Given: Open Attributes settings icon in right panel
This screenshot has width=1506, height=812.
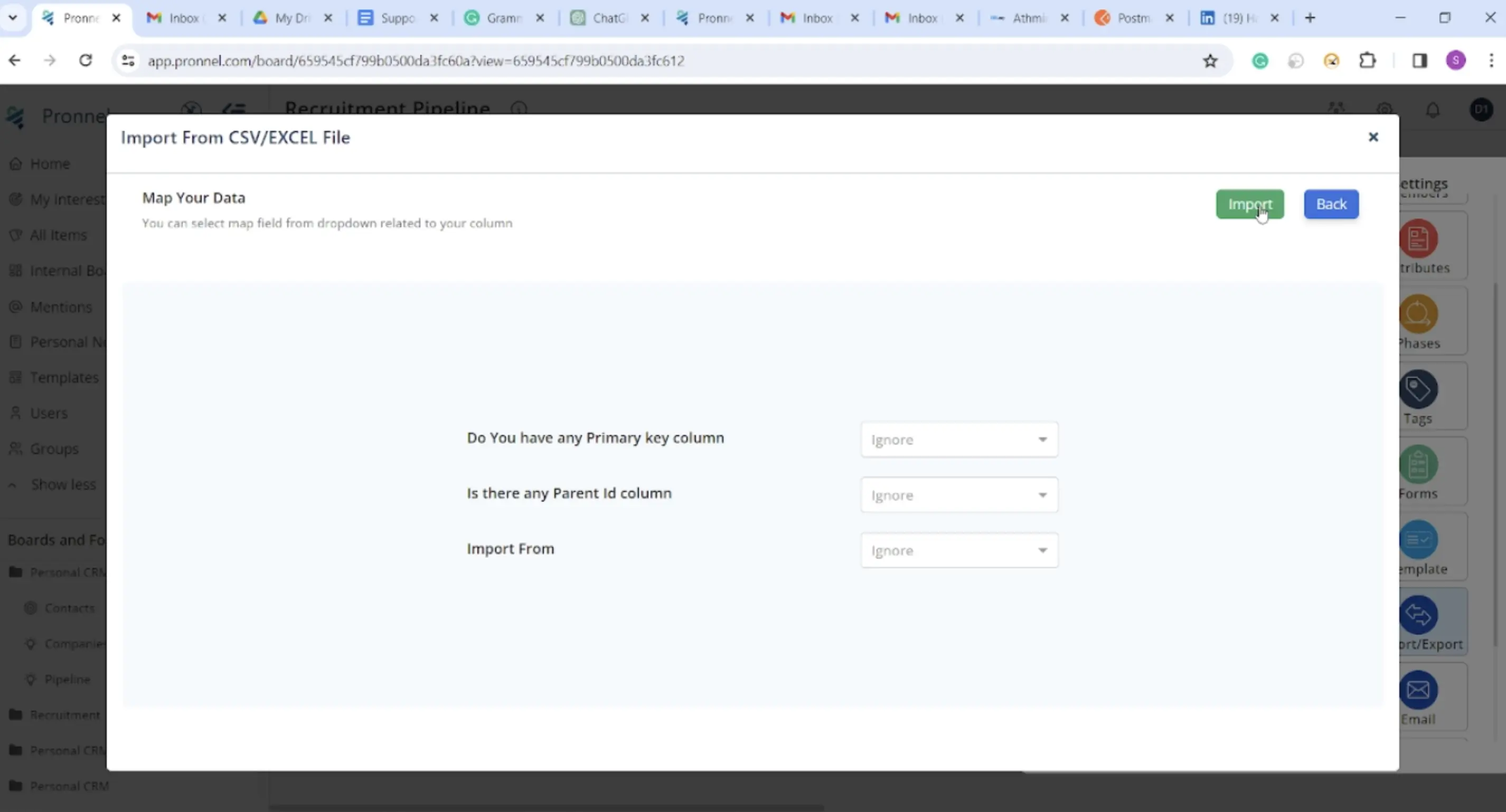Looking at the screenshot, I should [1418, 239].
